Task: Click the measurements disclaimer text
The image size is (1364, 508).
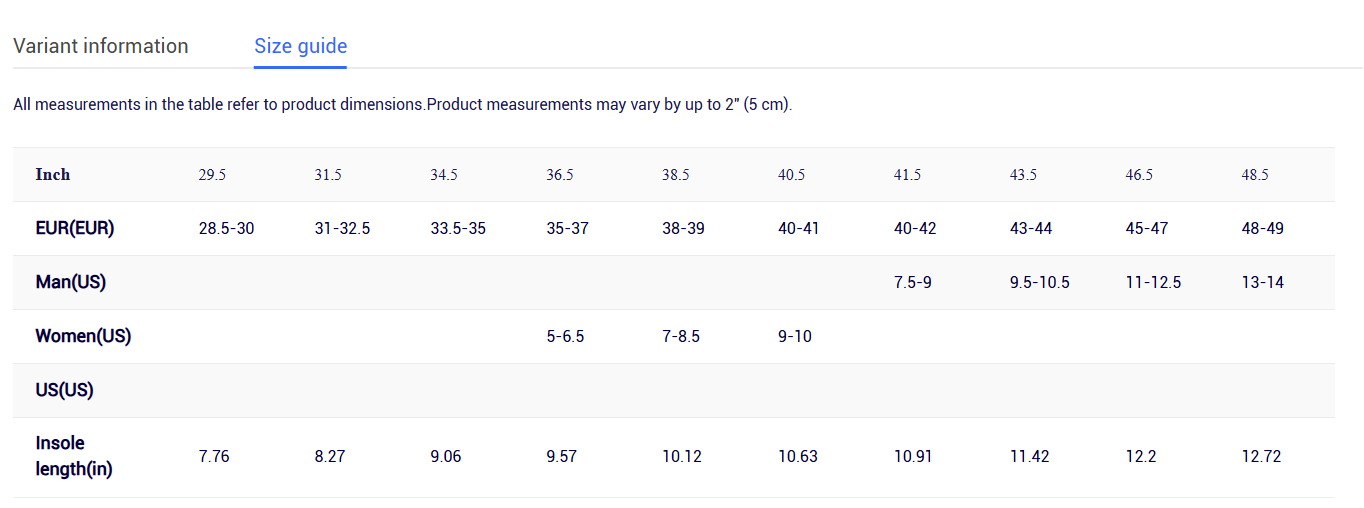Action: pos(402,104)
